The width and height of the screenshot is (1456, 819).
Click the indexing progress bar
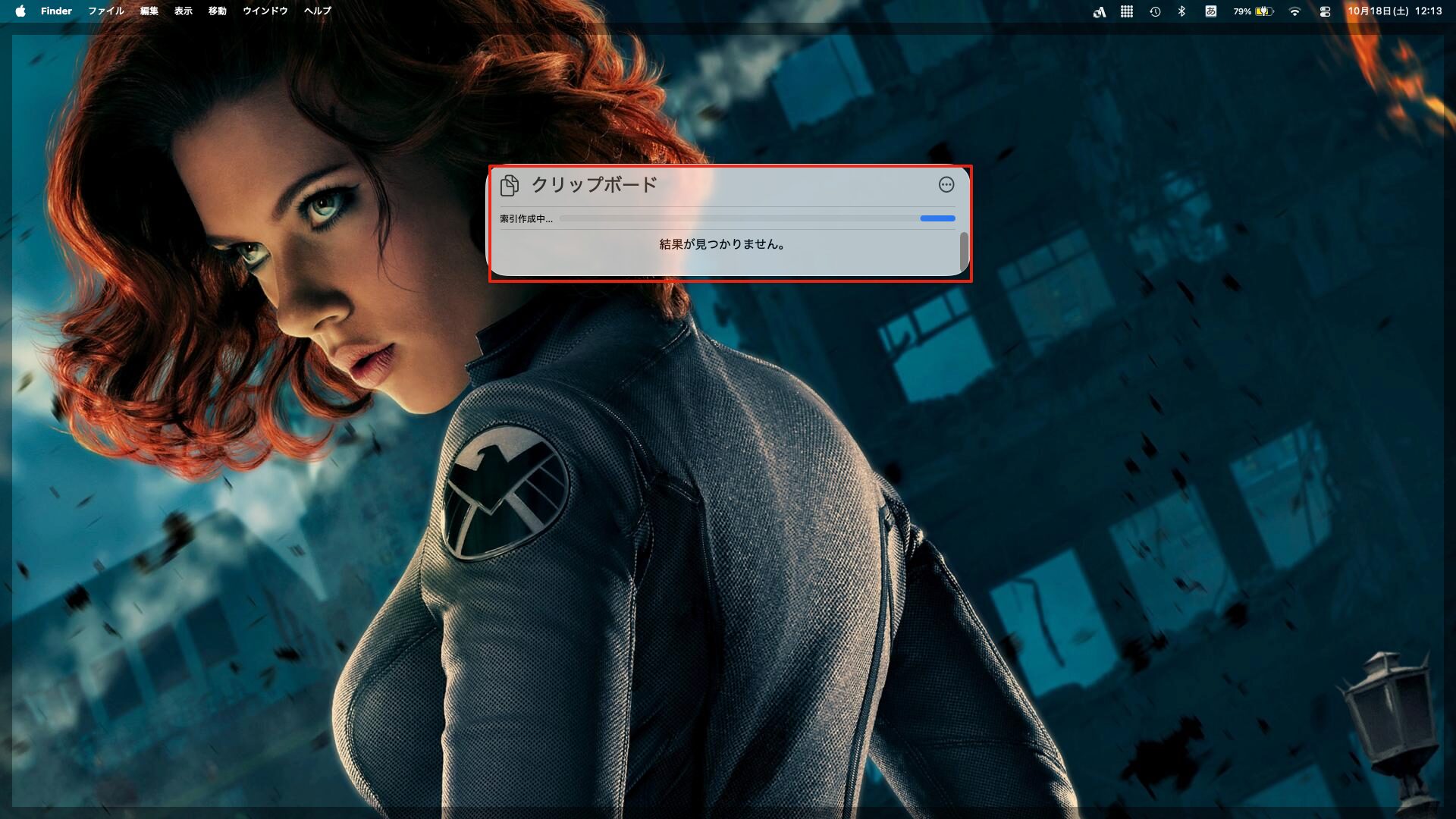pyautogui.click(x=757, y=218)
